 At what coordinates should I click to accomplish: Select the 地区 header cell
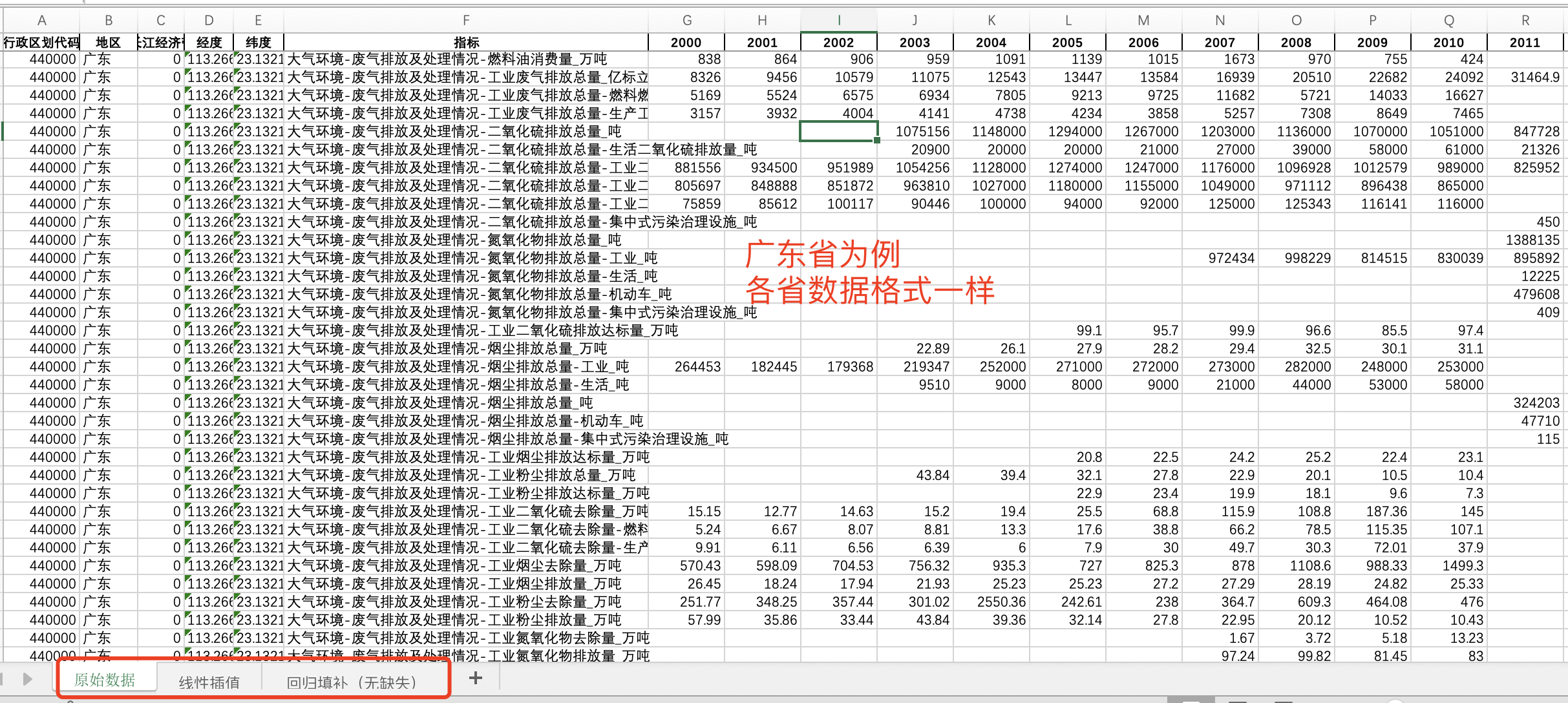click(108, 42)
